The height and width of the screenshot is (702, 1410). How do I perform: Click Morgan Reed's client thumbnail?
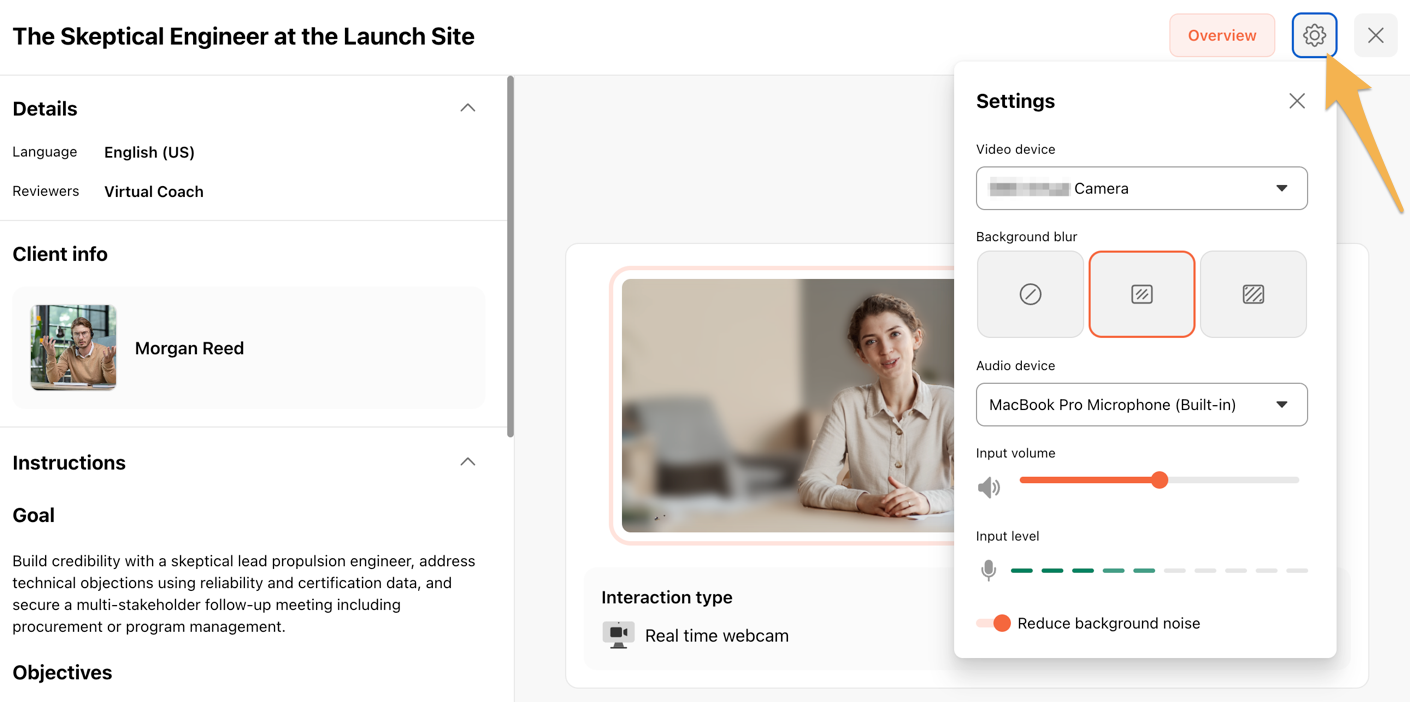pos(74,348)
